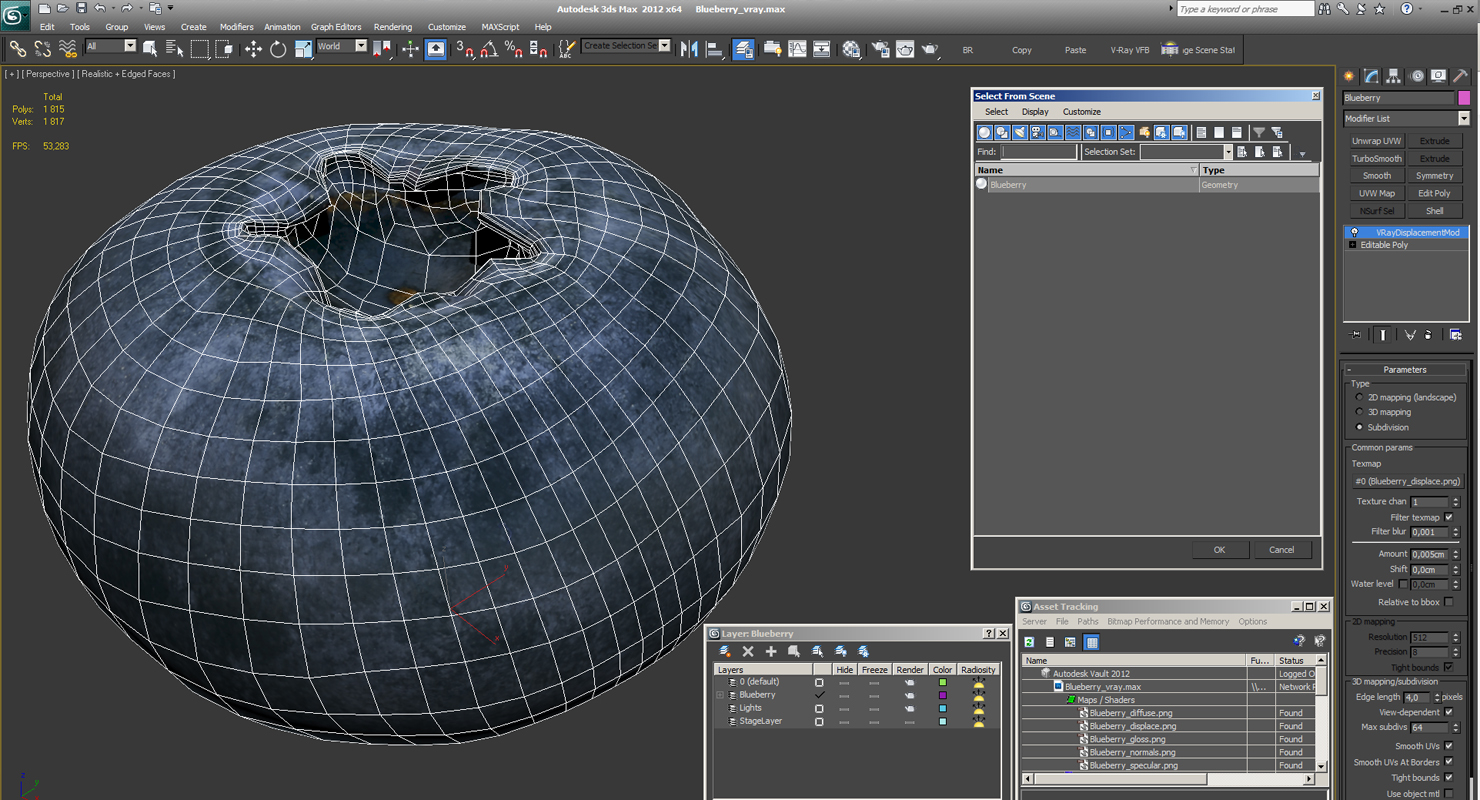Click the Unlink Selection tool
Screen dimensions: 1480x800
click(43, 48)
